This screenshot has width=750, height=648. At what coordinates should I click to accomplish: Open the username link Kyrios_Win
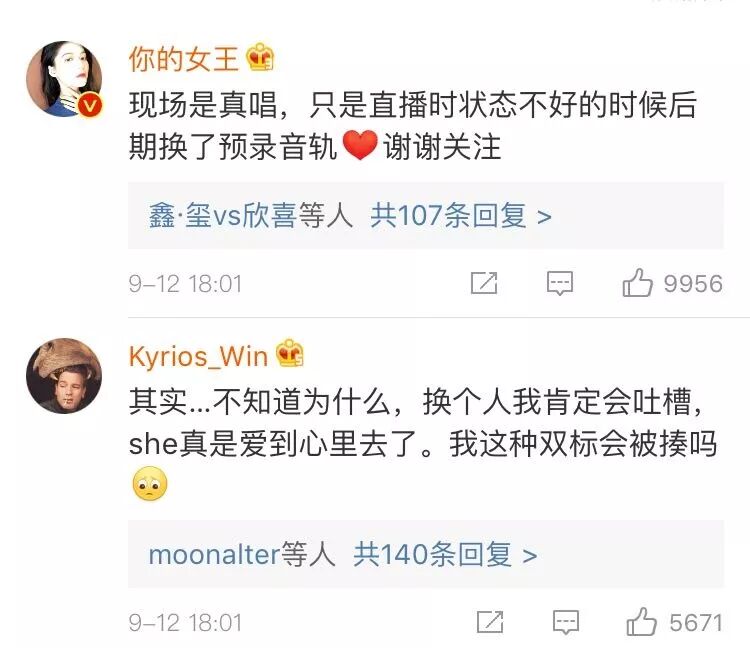click(198, 357)
